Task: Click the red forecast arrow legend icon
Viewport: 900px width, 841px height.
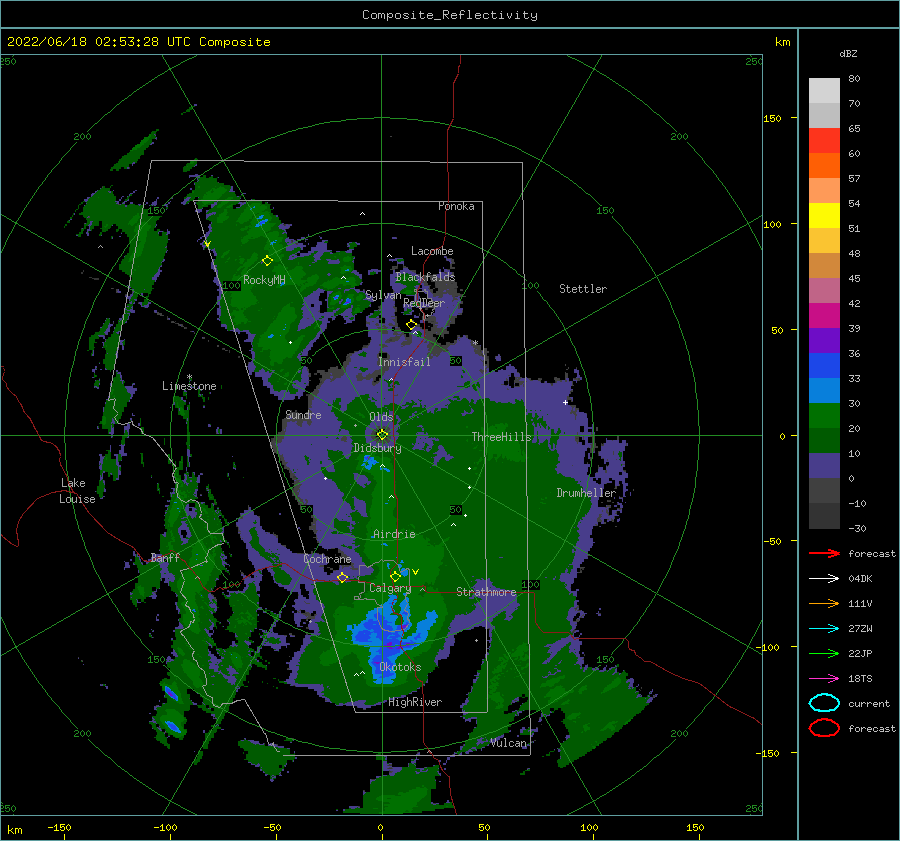Action: pyautogui.click(x=824, y=553)
